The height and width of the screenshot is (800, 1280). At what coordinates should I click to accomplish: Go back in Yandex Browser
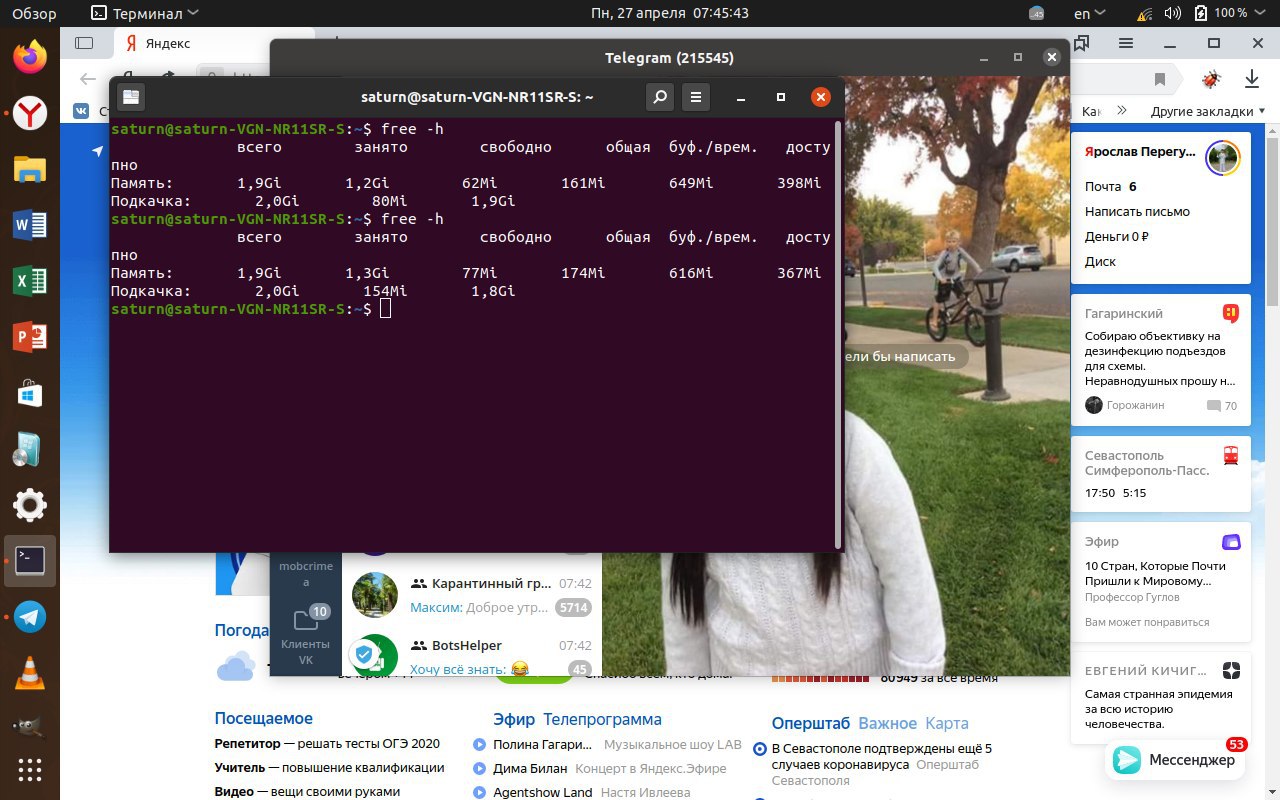[x=90, y=79]
